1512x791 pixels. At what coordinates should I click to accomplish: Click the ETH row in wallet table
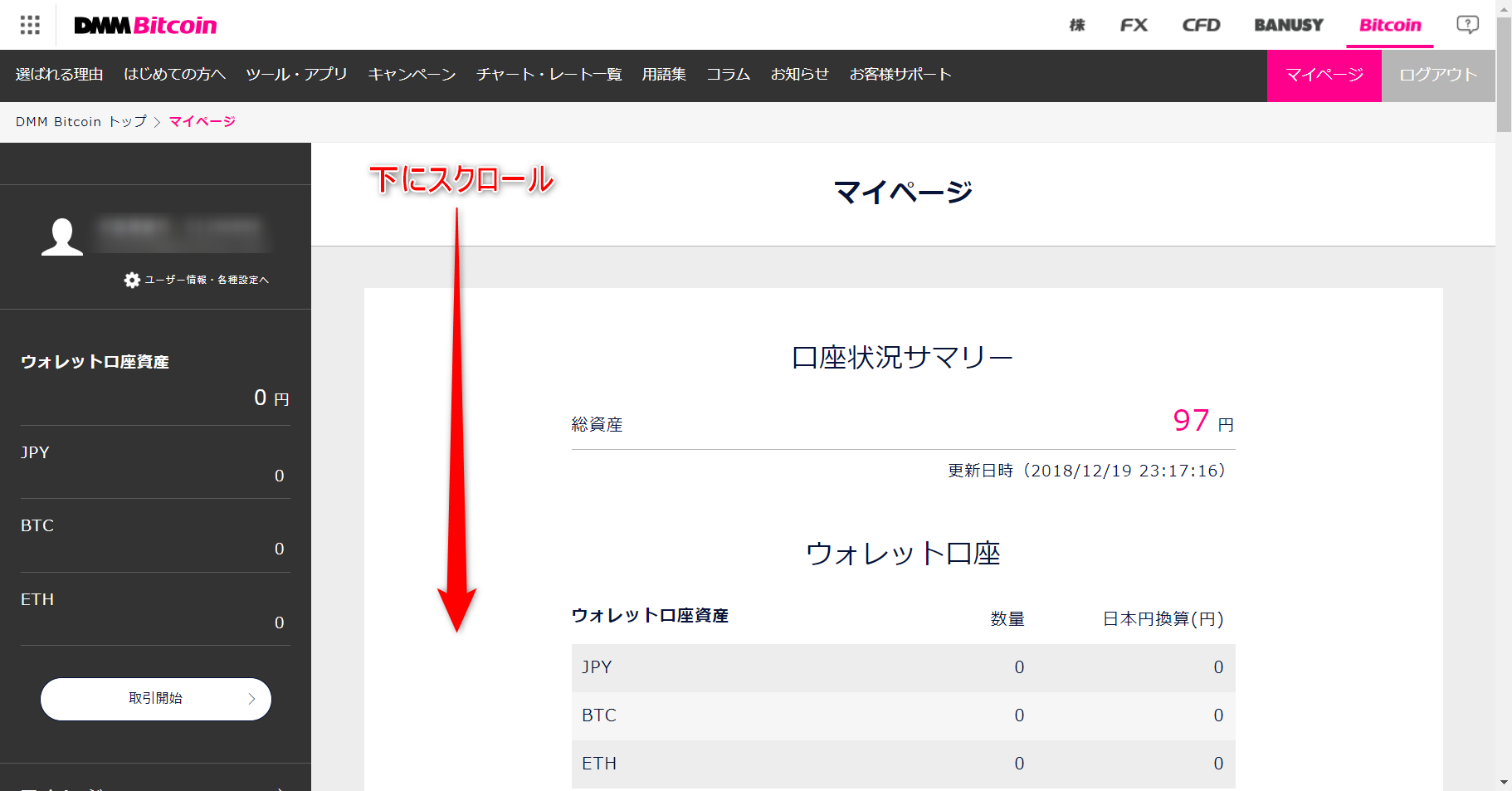(x=903, y=764)
